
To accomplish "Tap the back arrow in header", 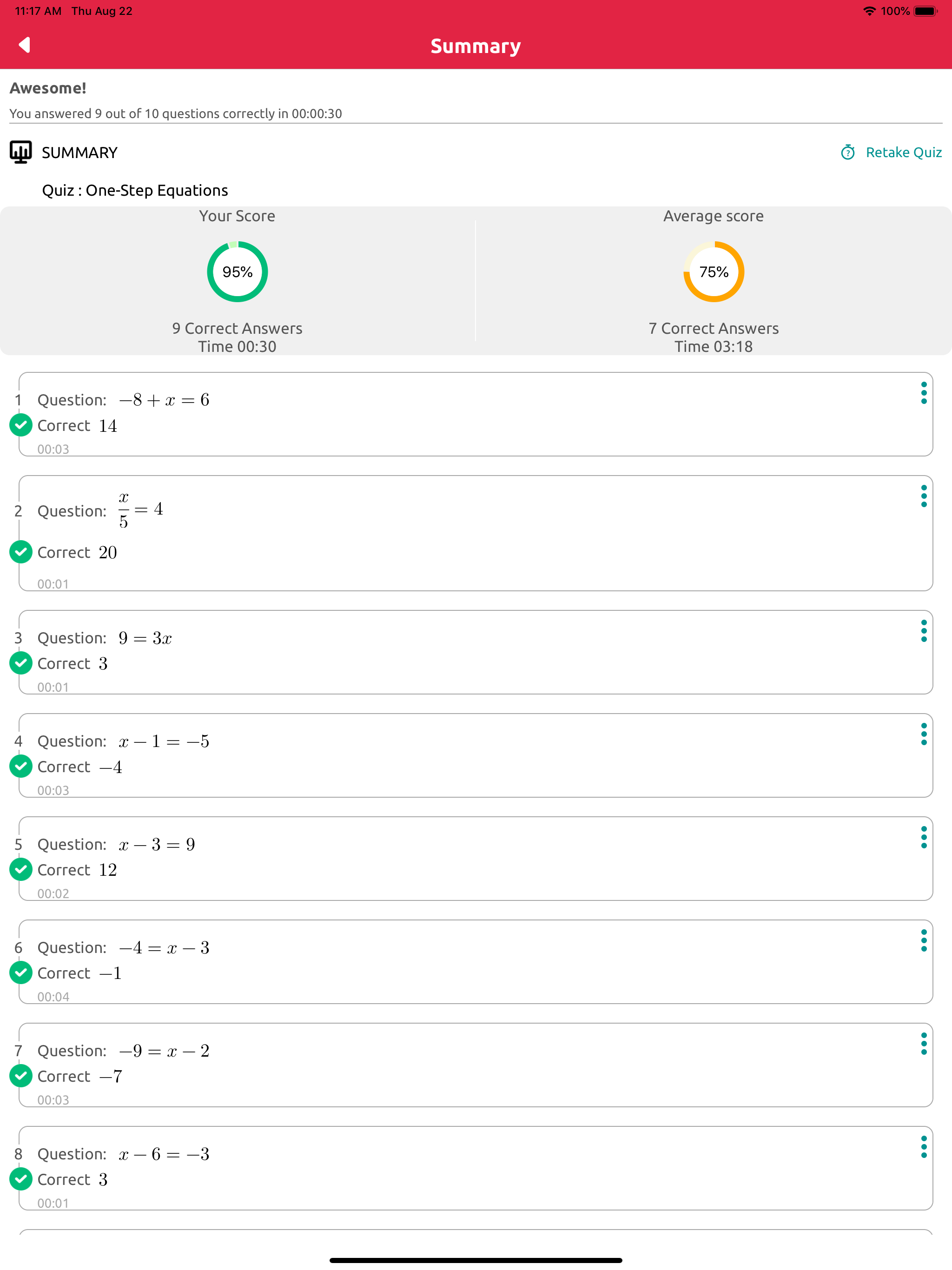I will click(25, 45).
